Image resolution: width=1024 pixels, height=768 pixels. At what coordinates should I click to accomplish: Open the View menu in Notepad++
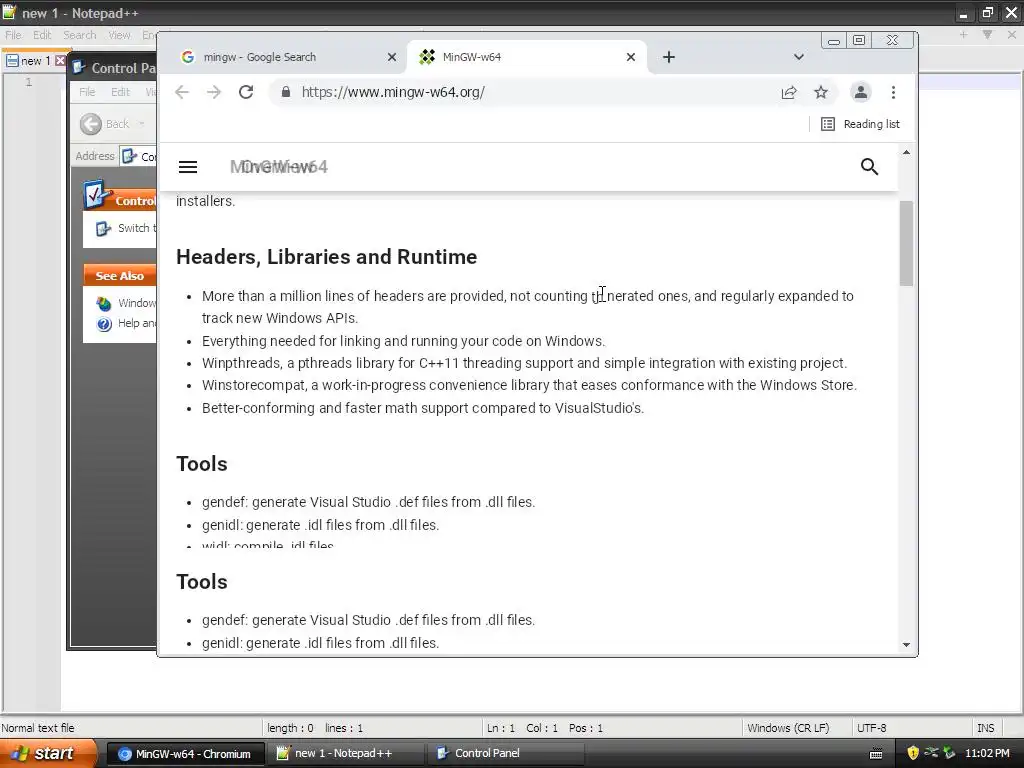[x=120, y=35]
